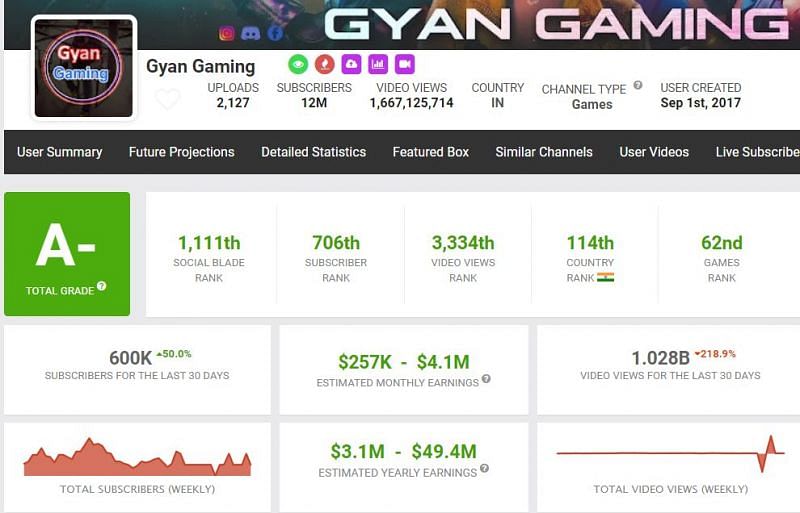The width and height of the screenshot is (800, 513).
Task: Click the 1,111th Social Blade rank
Action: [x=209, y=243]
